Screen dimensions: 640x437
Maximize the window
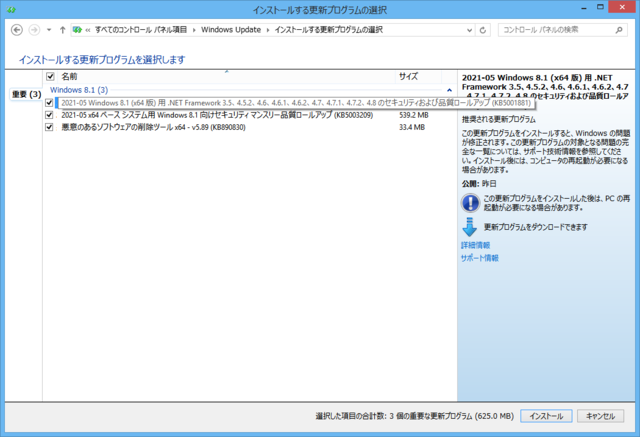pyautogui.click(x=600, y=7)
